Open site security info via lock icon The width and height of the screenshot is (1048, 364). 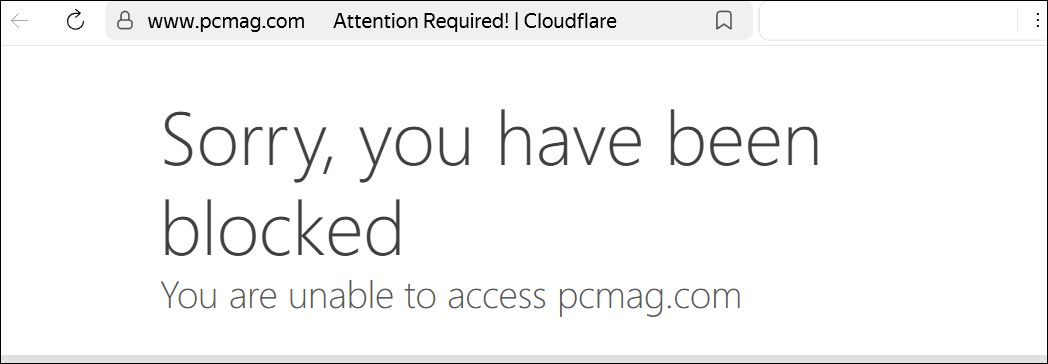(x=124, y=21)
